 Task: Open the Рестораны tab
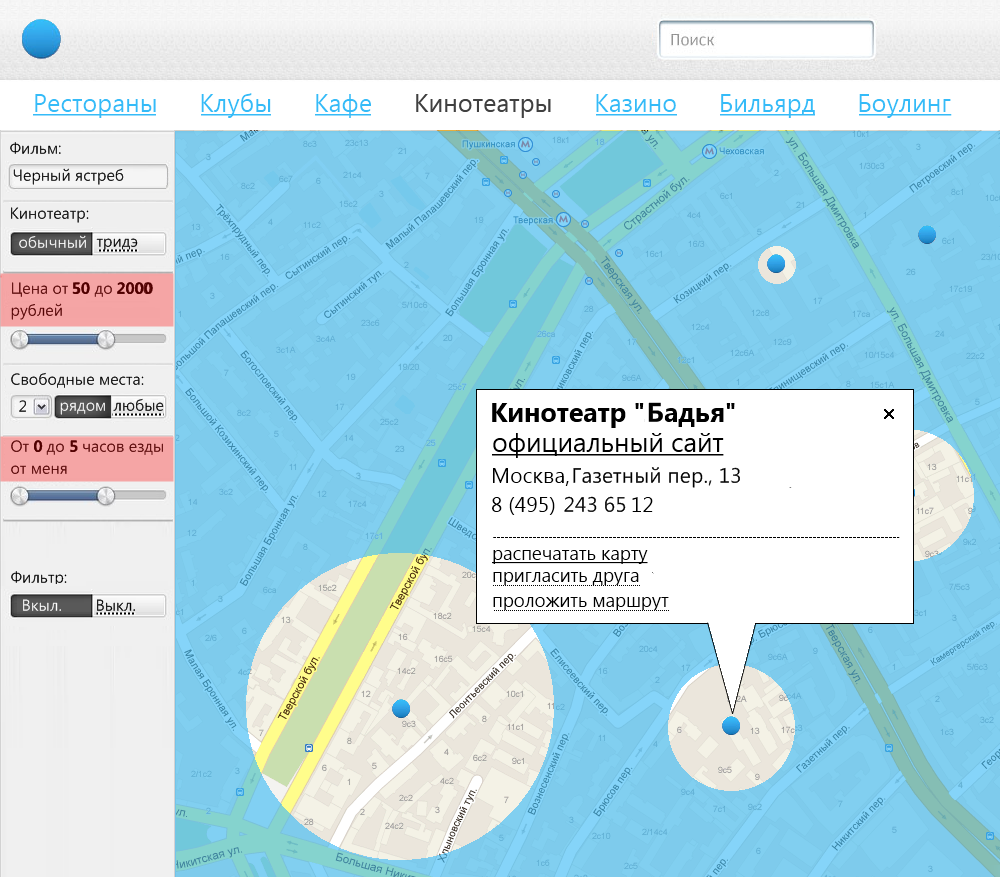click(95, 104)
